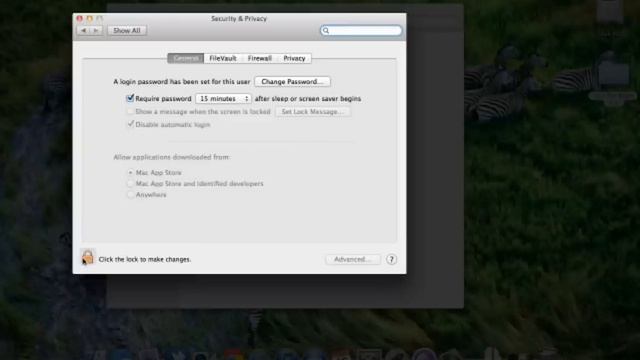Toggle the Require password checkbox
The image size is (640, 360).
tap(130, 98)
